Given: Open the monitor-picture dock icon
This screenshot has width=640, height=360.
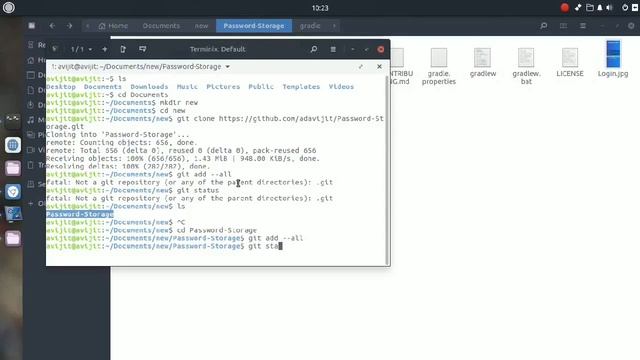Looking at the screenshot, I should pos(13,214).
